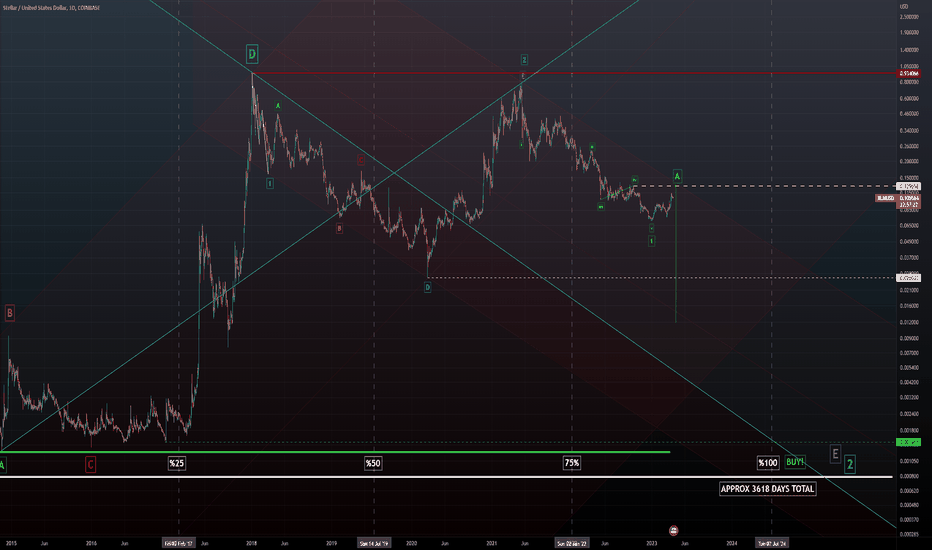Click the 2020 year label on time axis
Screen dimensions: 932x550
point(411,543)
